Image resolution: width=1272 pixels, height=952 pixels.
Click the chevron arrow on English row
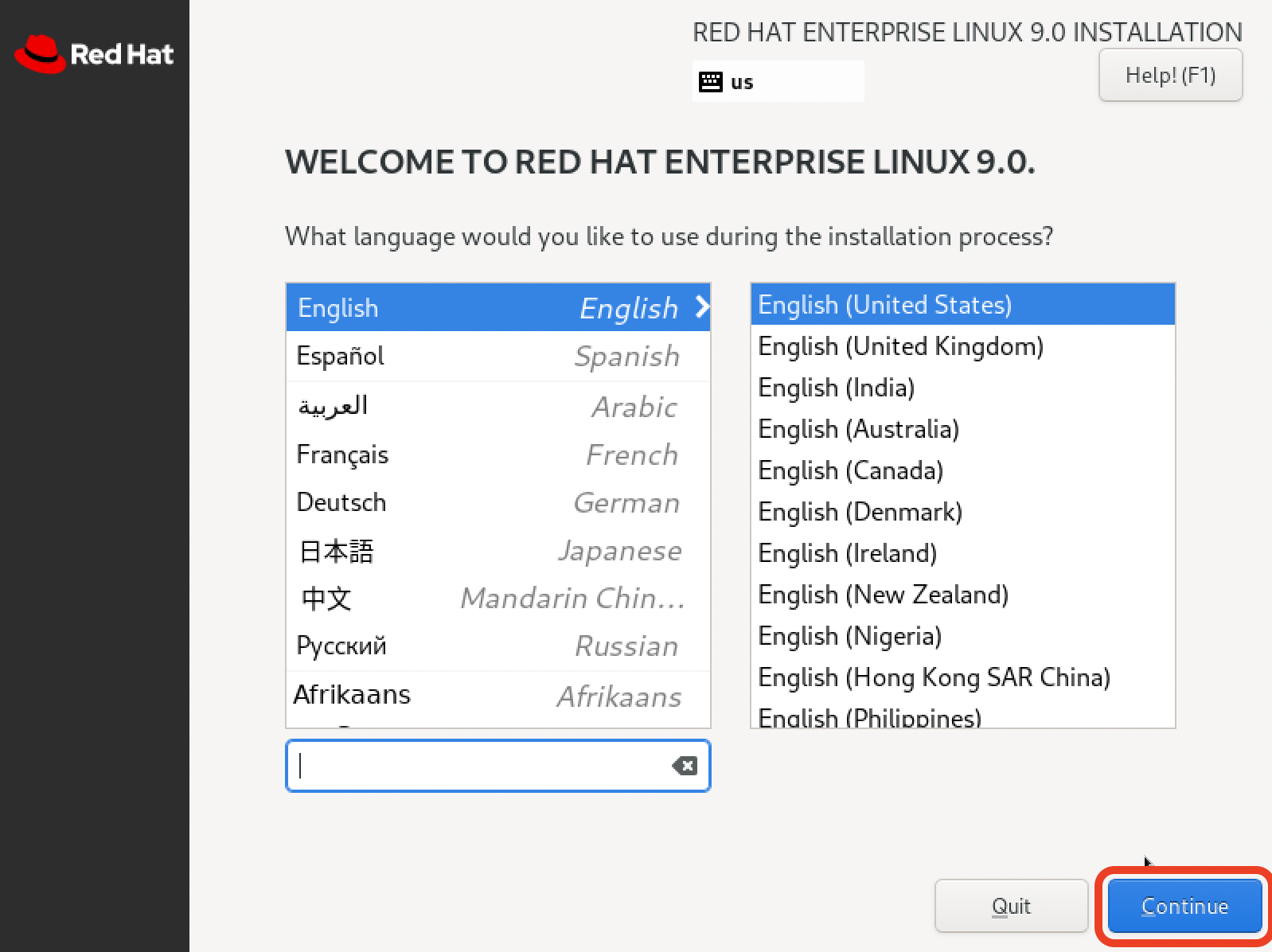click(x=701, y=306)
